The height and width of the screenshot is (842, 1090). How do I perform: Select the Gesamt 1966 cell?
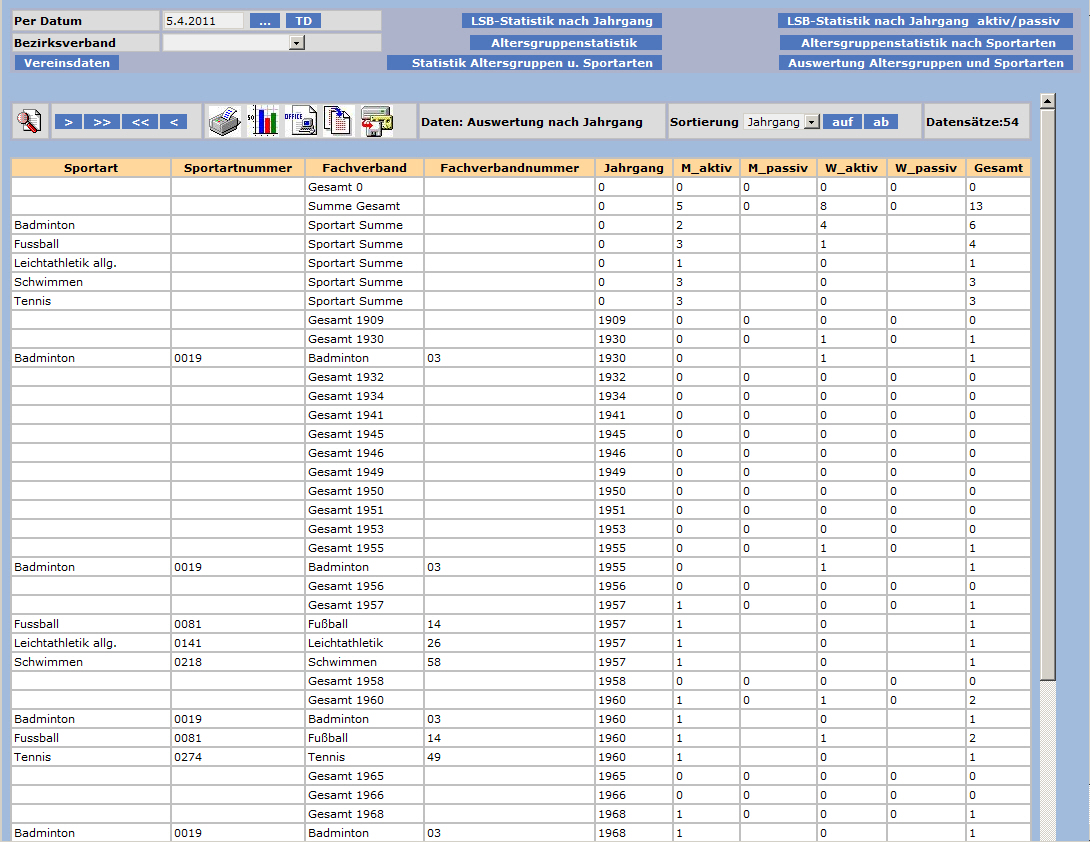point(364,795)
